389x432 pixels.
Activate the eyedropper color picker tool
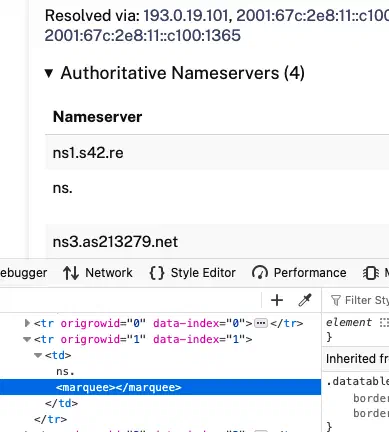pyautogui.click(x=305, y=300)
